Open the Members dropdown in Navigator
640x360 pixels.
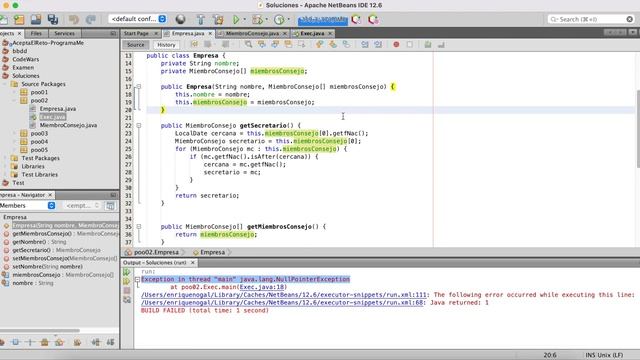tap(28, 205)
